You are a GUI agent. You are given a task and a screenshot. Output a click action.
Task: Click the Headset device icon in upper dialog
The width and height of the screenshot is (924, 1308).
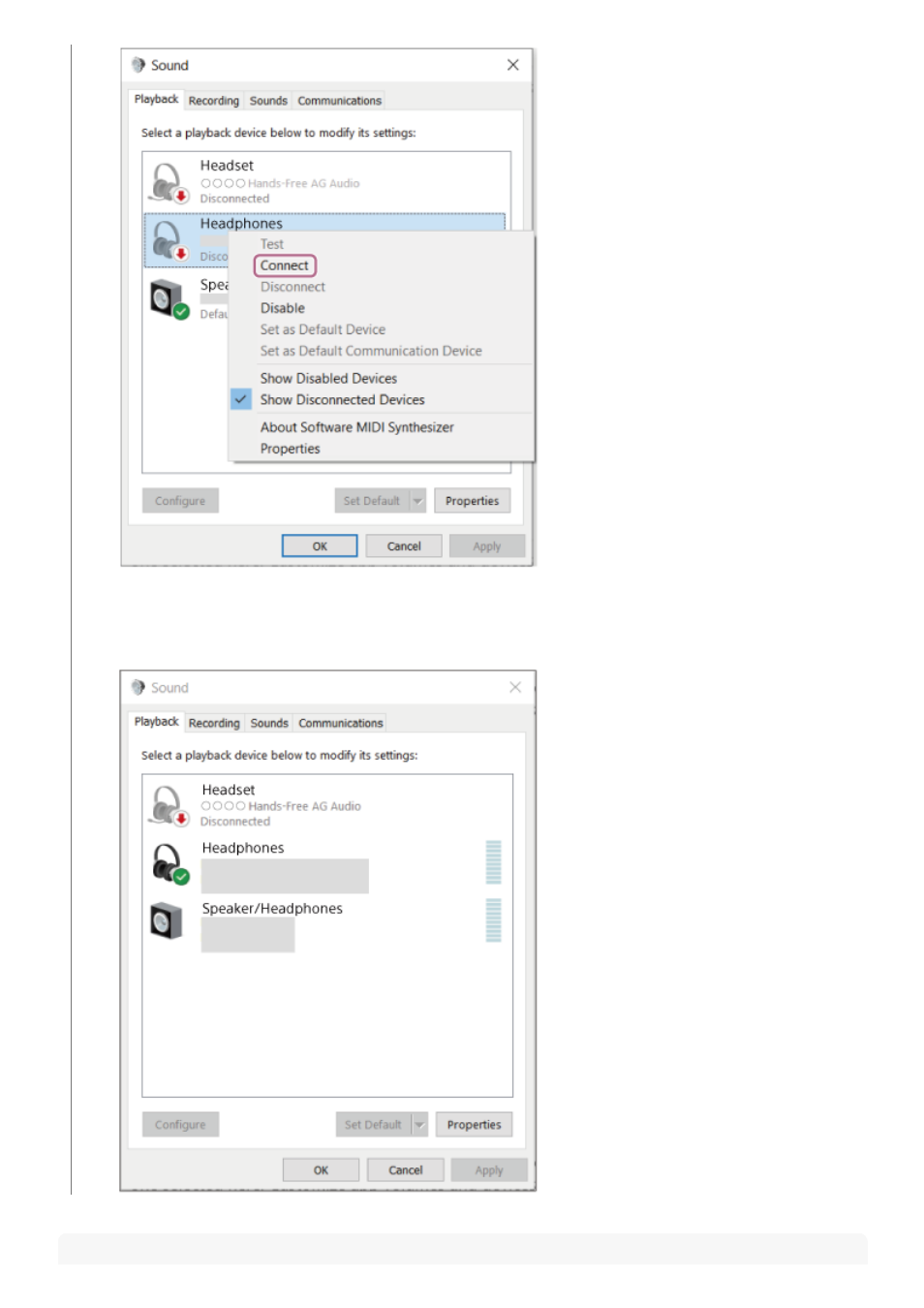pos(168,182)
